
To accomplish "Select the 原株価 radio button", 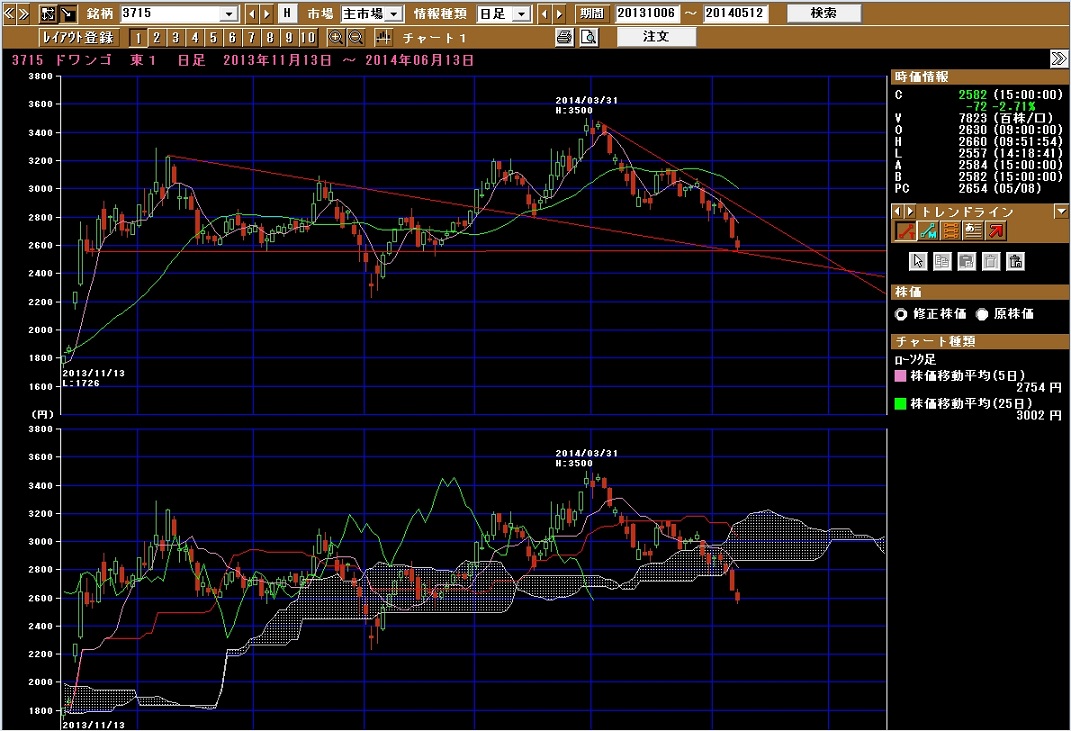I will [982, 314].
